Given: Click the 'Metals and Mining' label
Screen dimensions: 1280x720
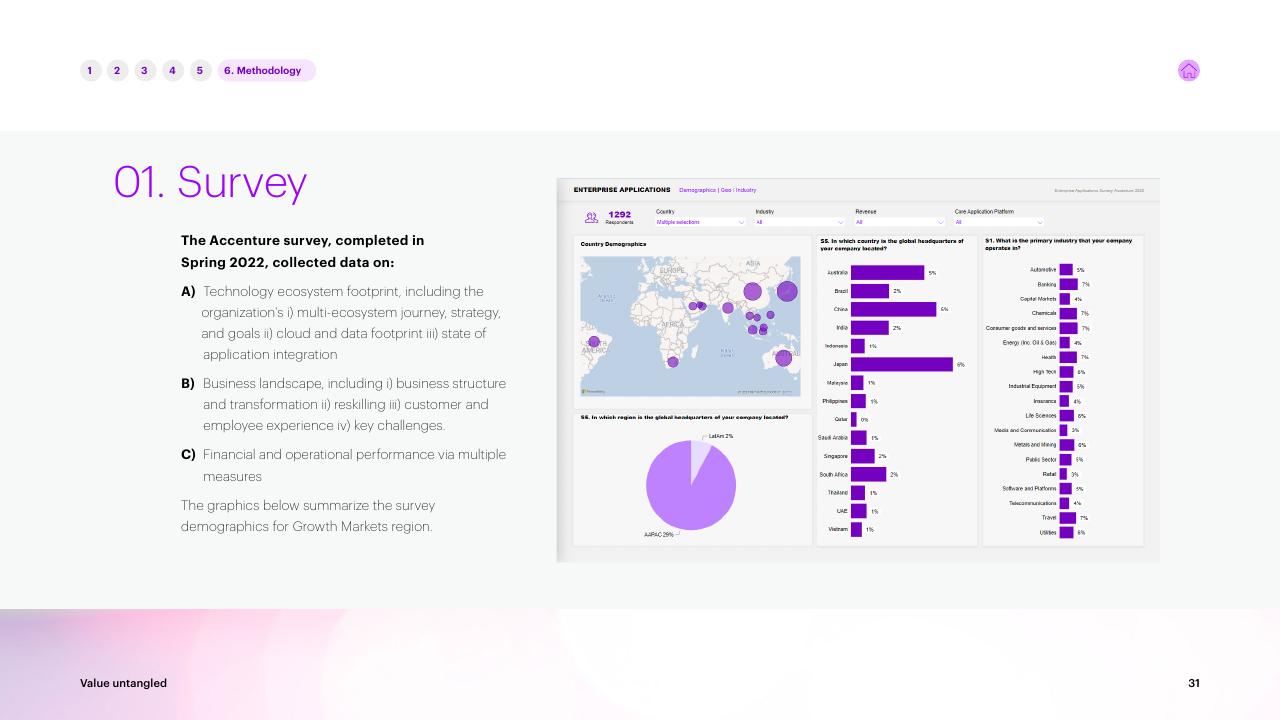Looking at the screenshot, I should [1035, 445].
